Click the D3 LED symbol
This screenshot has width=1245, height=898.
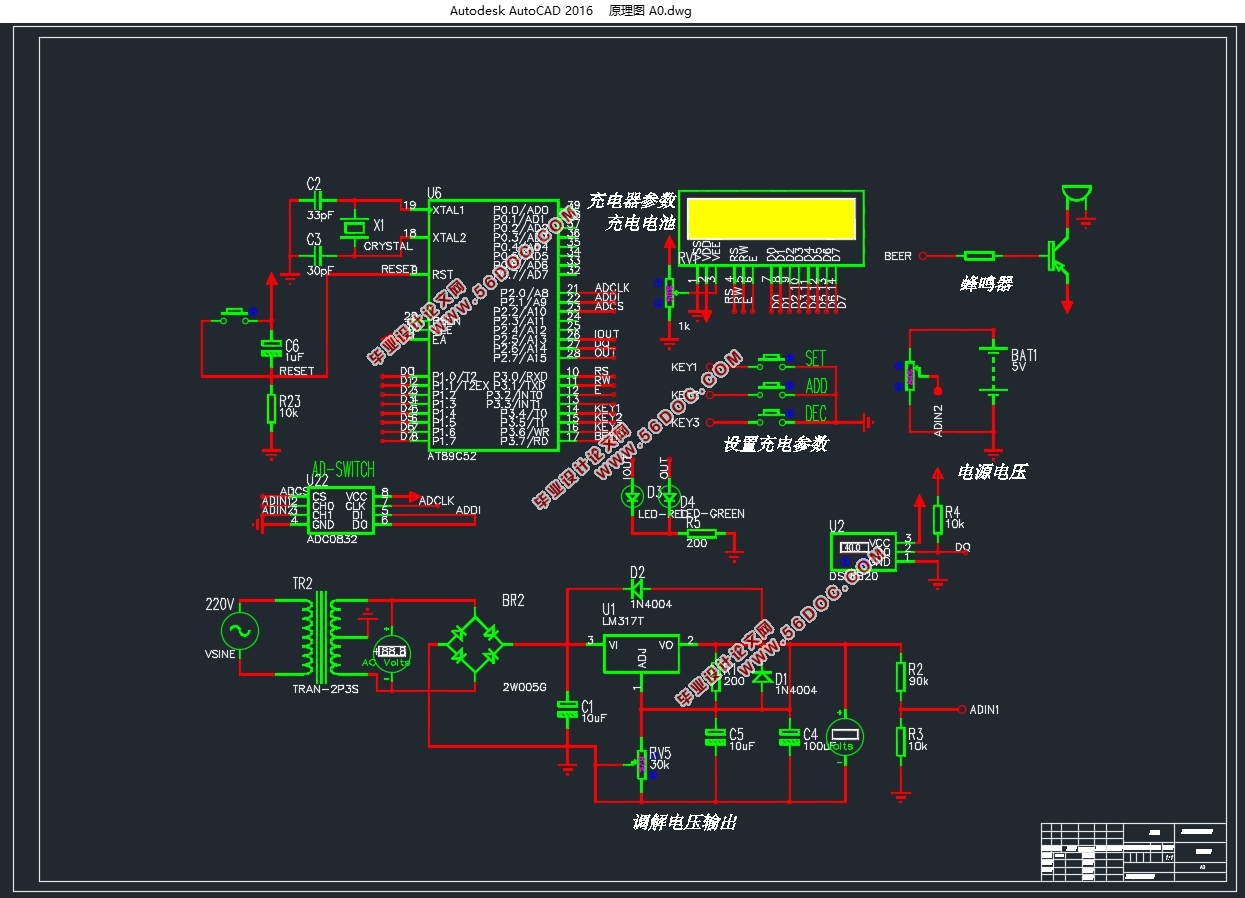point(630,496)
